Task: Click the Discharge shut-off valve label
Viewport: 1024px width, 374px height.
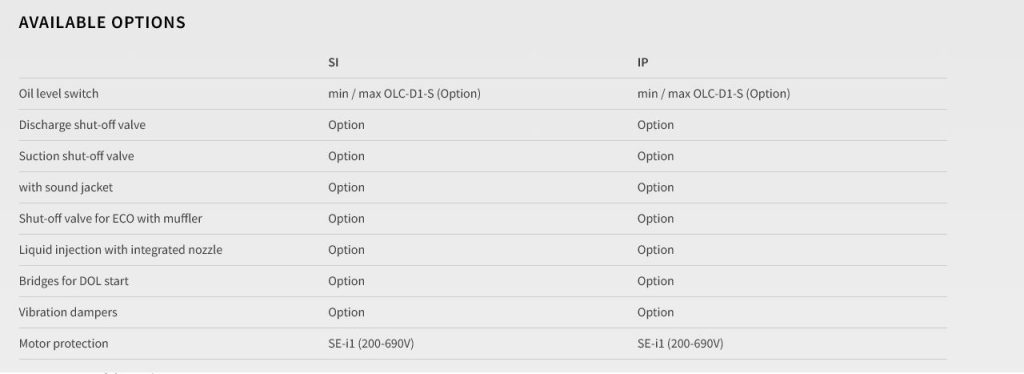Action: tap(82, 125)
